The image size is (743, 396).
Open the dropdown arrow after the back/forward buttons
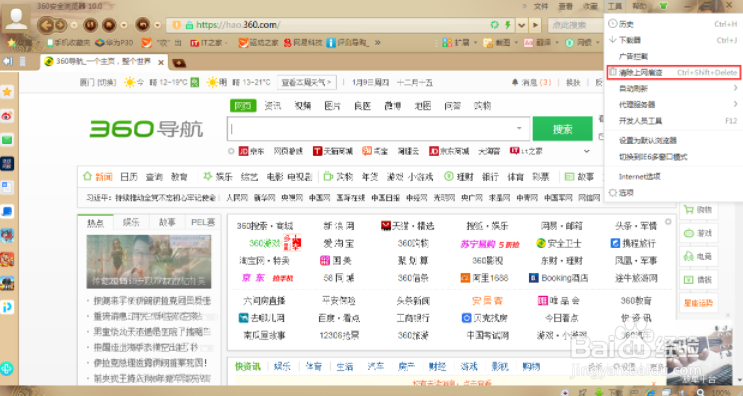(74, 25)
